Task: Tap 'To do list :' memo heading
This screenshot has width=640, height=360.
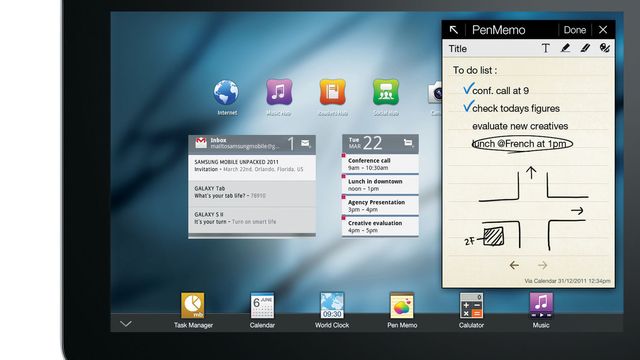Action: click(x=475, y=70)
